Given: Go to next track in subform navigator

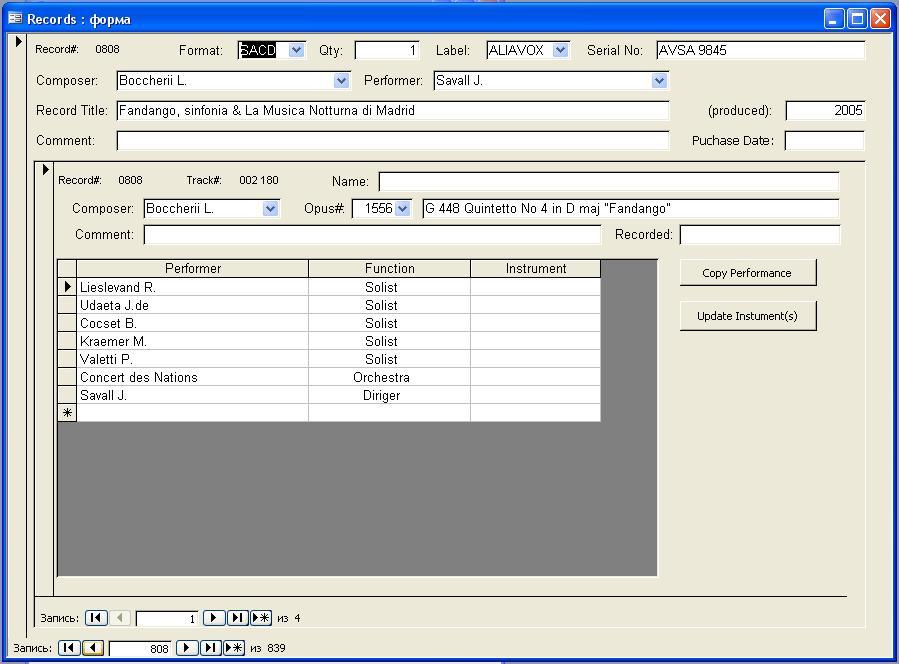Looking at the screenshot, I should pyautogui.click(x=213, y=618).
